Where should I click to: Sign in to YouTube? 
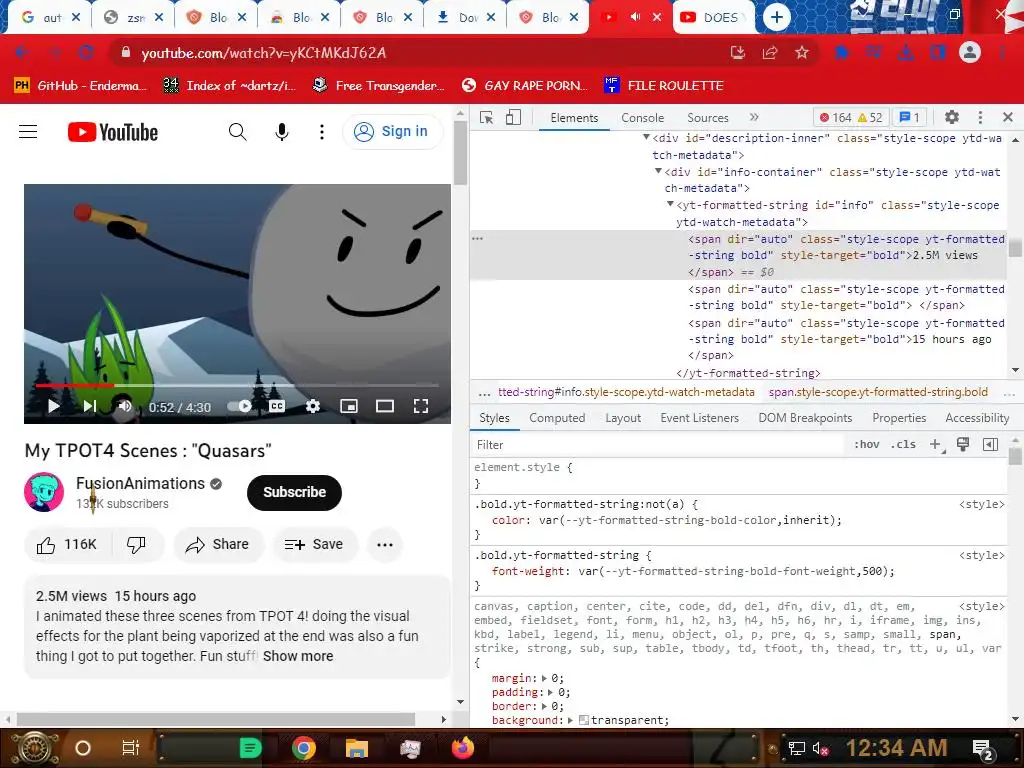391,131
